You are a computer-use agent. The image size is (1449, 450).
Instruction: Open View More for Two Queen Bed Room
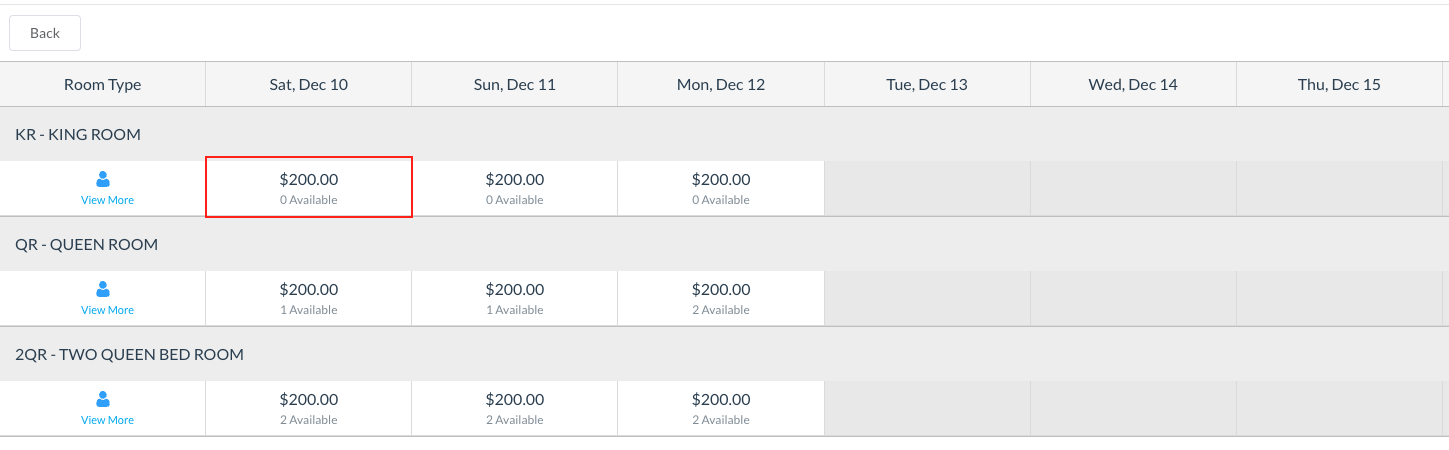pyautogui.click(x=107, y=420)
